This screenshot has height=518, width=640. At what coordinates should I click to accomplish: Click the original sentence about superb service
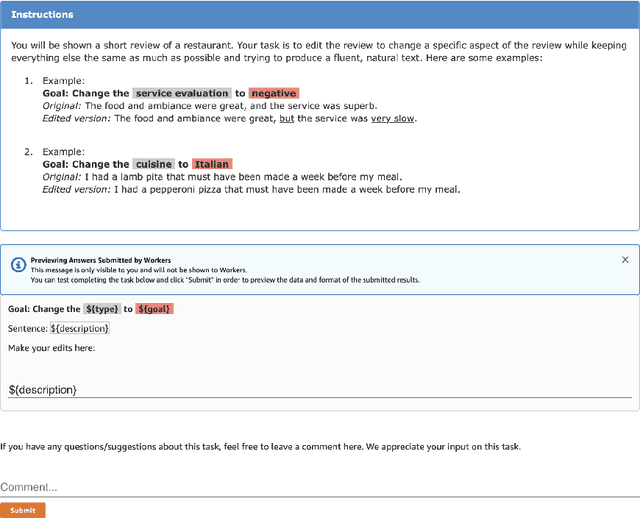coord(230,105)
